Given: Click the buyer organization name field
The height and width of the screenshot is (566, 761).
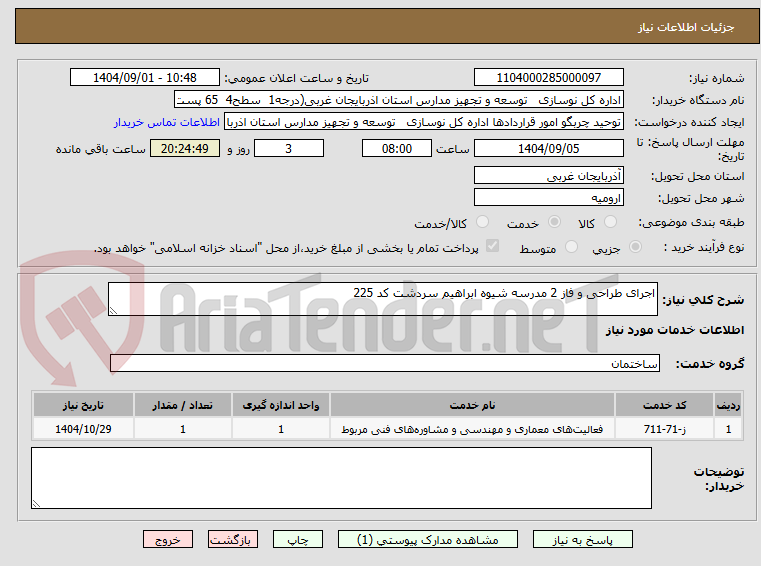Looking at the screenshot, I should [x=399, y=100].
